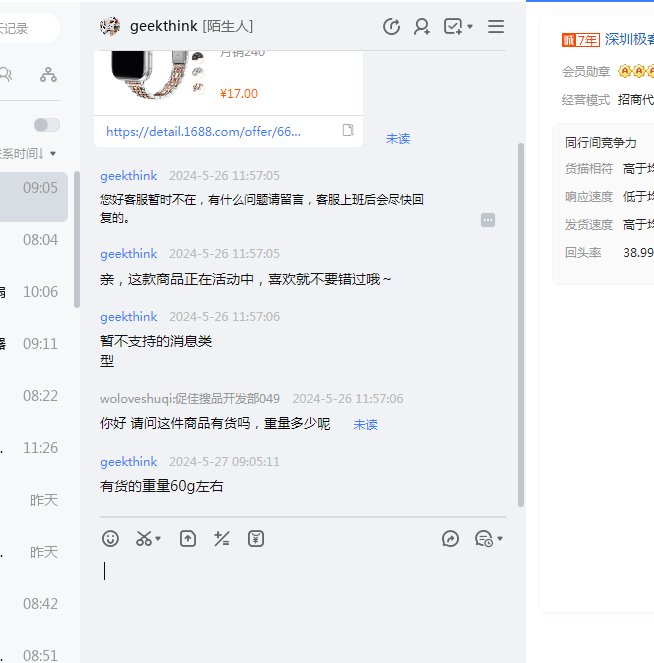
Task: Click the geekthink sender name at 09:05:11
Action: click(129, 462)
